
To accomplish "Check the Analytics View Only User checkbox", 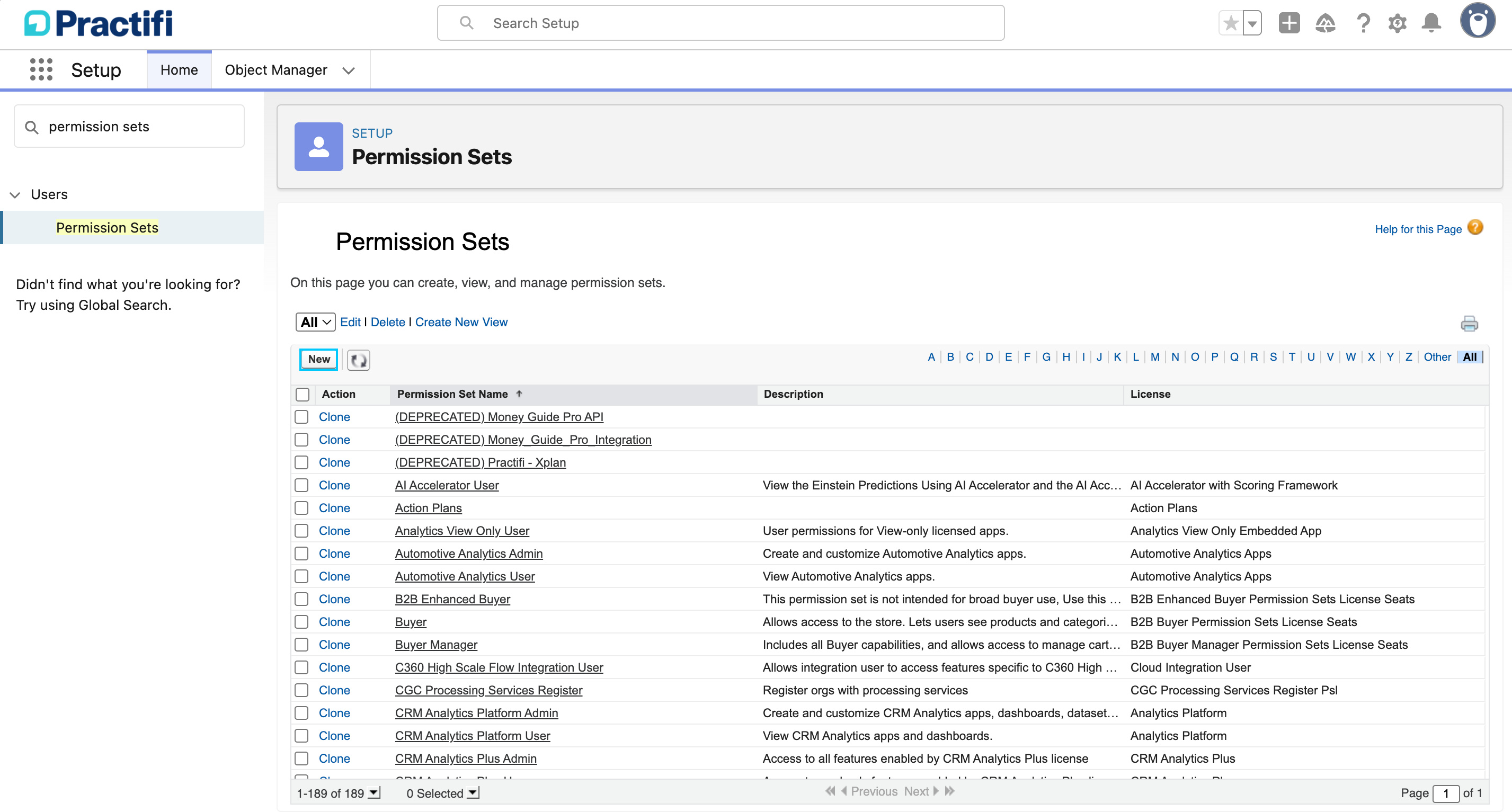I will pyautogui.click(x=301, y=530).
